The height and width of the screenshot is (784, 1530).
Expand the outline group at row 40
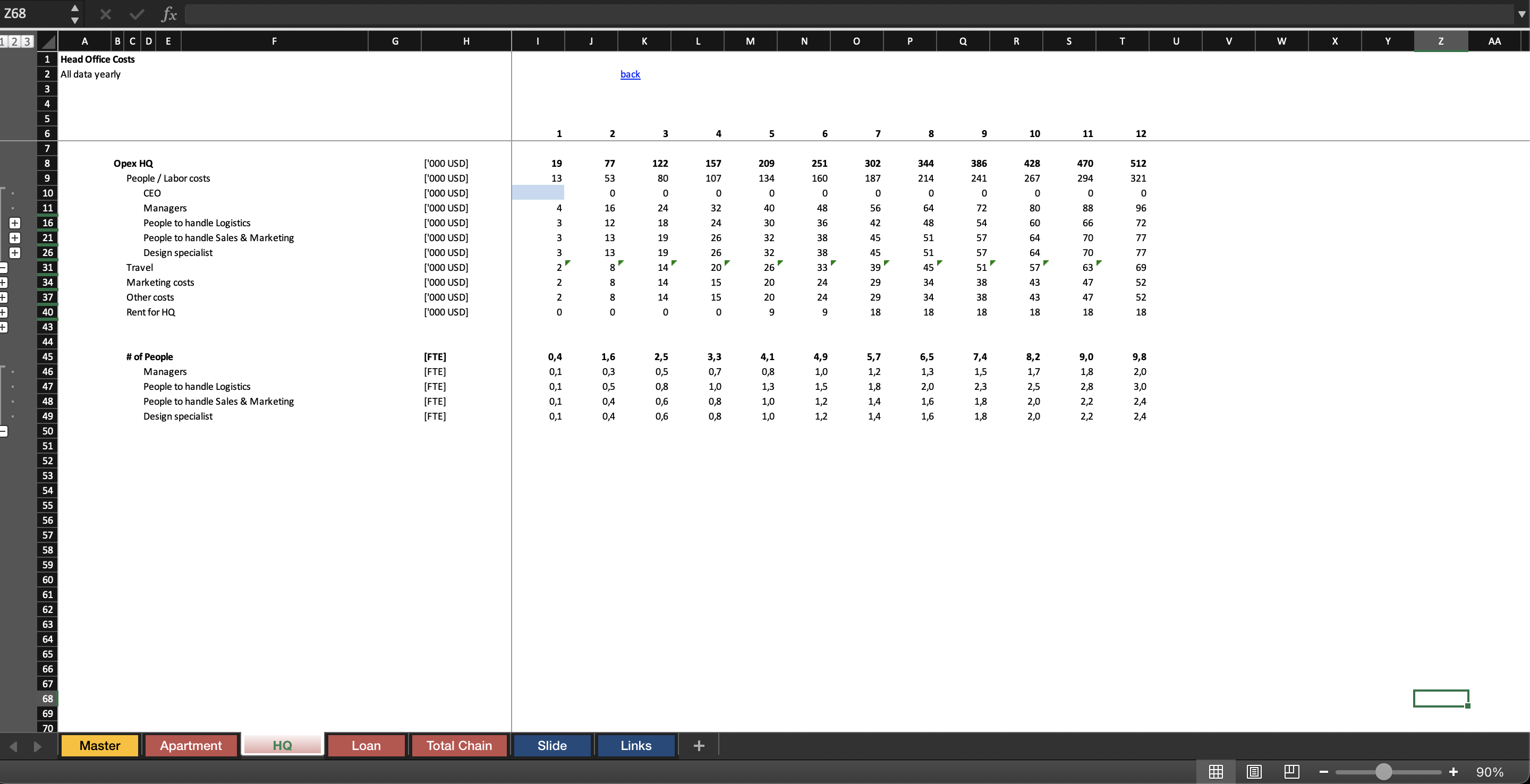(x=3, y=312)
